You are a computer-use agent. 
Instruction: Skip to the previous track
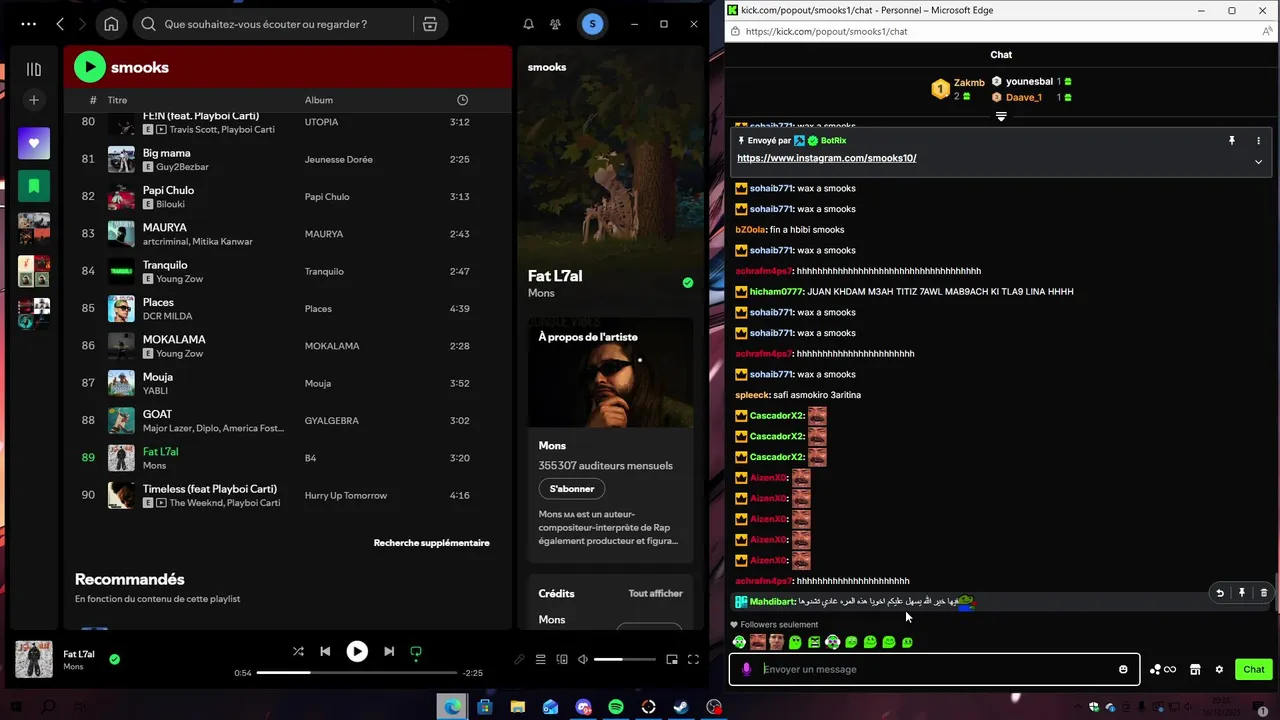tap(325, 651)
